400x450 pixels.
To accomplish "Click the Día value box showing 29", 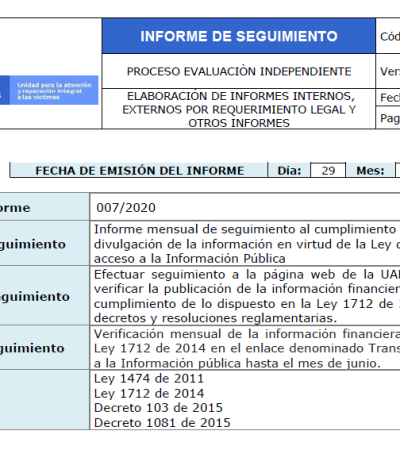I will pyautogui.click(x=328, y=170).
